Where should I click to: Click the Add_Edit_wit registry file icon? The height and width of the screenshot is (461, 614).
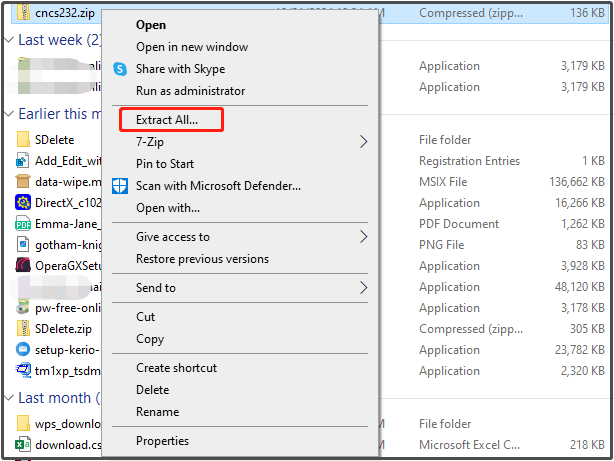23,161
